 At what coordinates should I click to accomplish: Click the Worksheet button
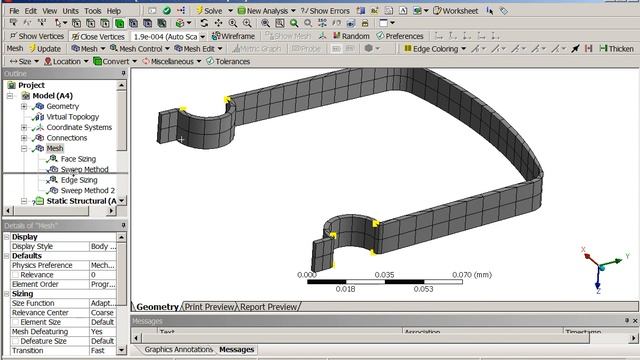[x=456, y=11]
